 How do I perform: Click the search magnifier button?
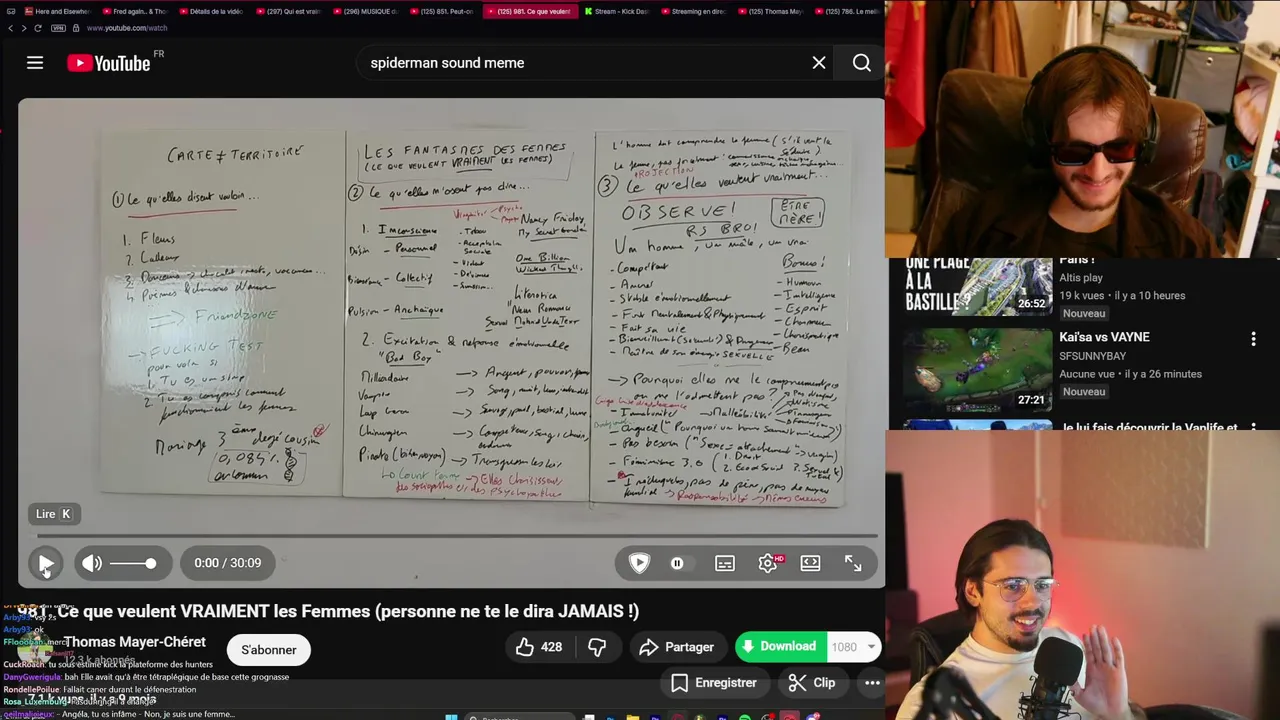pyautogui.click(x=861, y=63)
